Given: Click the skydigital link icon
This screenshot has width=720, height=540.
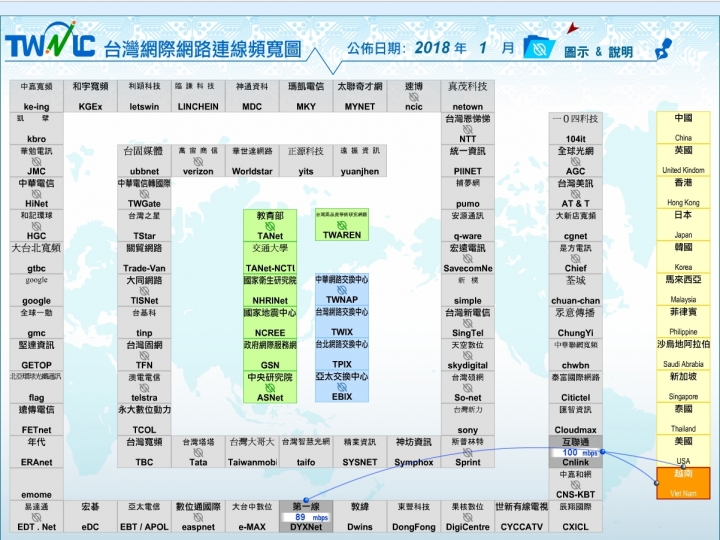Looking at the screenshot, I should click(467, 355).
